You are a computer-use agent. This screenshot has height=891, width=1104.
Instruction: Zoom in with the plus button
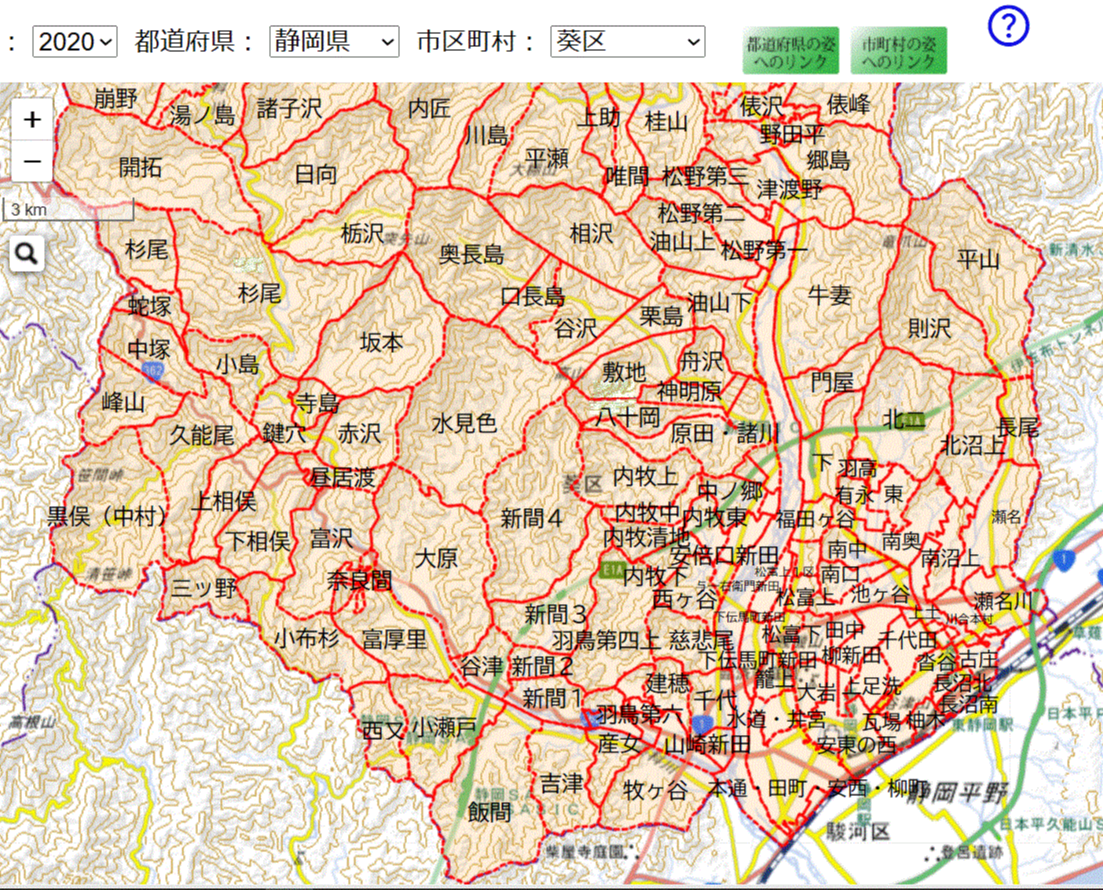32,120
